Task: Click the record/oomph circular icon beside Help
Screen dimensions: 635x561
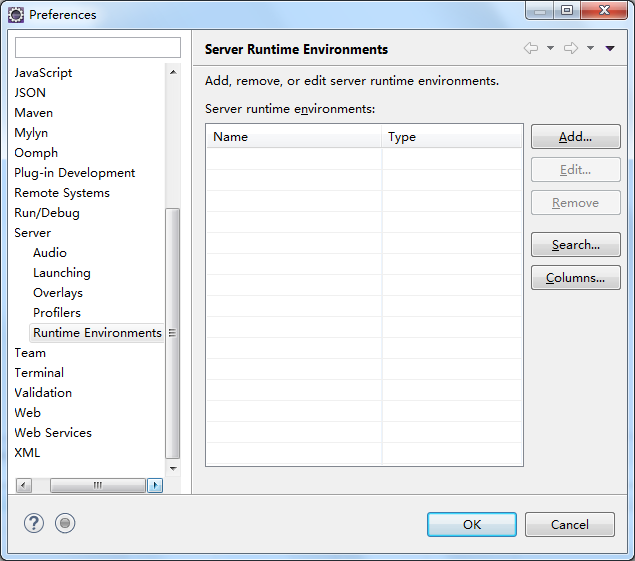Action: (65, 523)
